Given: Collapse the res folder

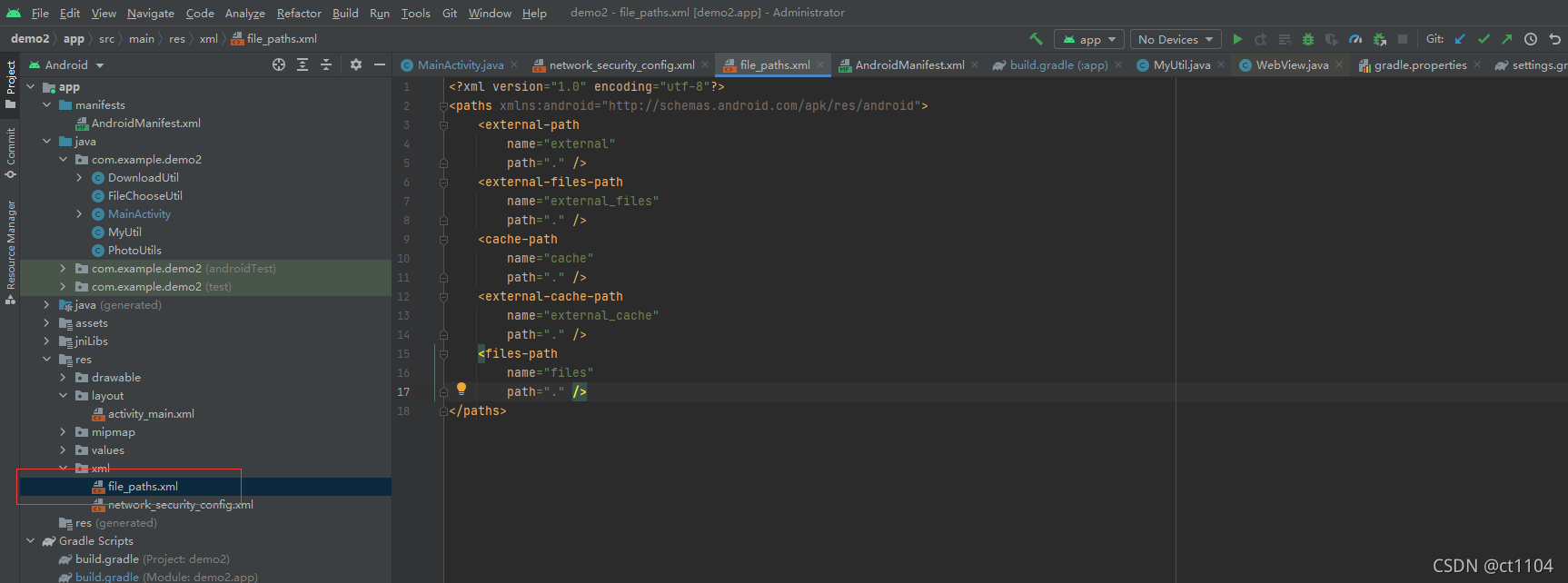Looking at the screenshot, I should 46,360.
